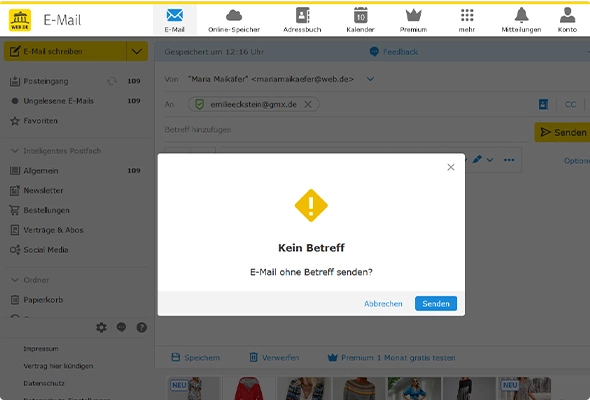Click the green shield icon on recipient
Image resolution: width=590 pixels, height=400 pixels.
pos(200,104)
